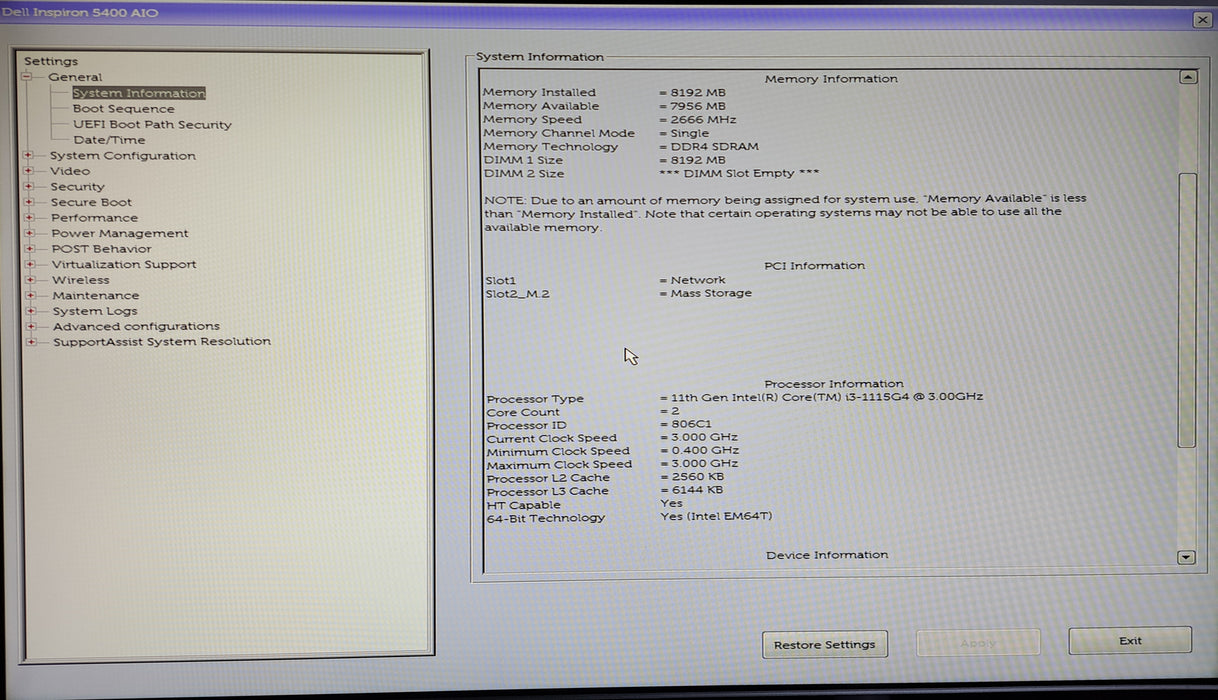The height and width of the screenshot is (700, 1218).
Task: Expand the Maintenance node
Action: (31, 295)
